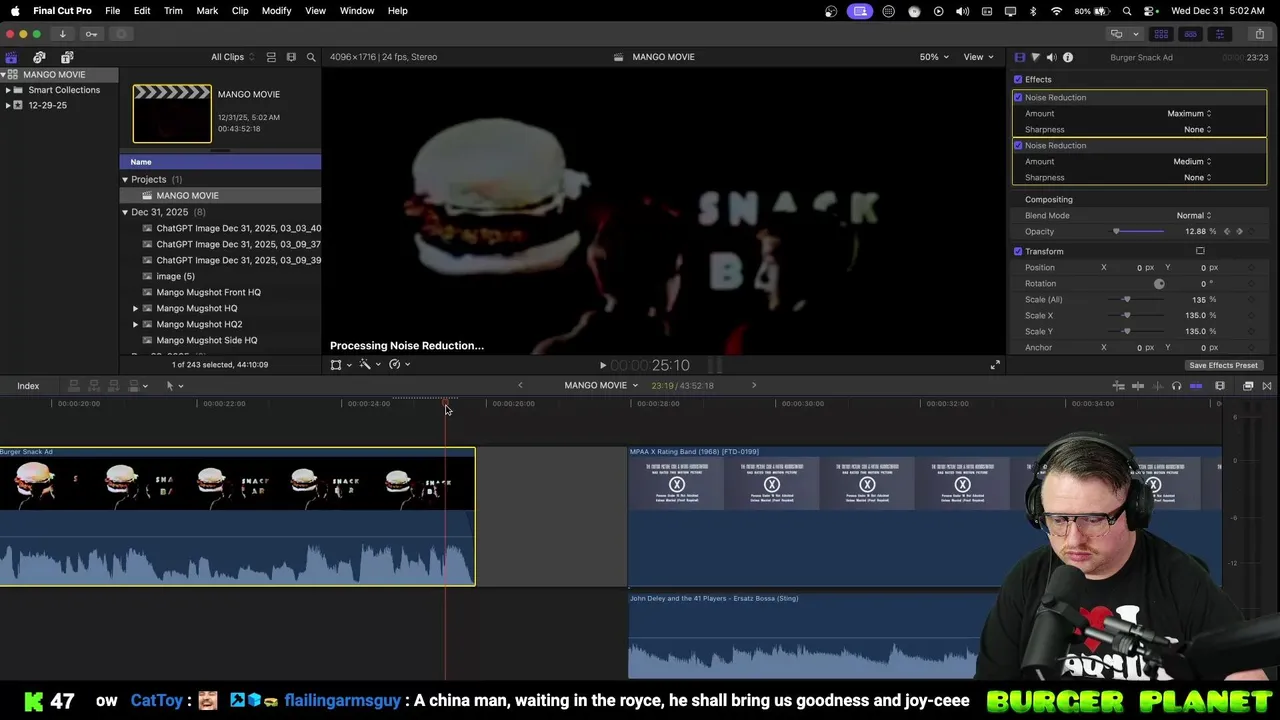The height and width of the screenshot is (720, 1280).
Task: Reset the Transform section icon
Action: 1200,251
